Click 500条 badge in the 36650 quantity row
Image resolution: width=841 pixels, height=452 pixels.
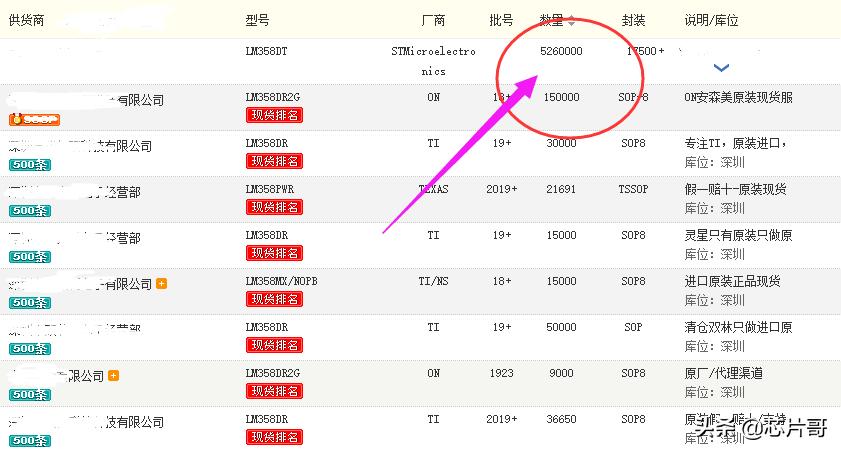point(30,441)
